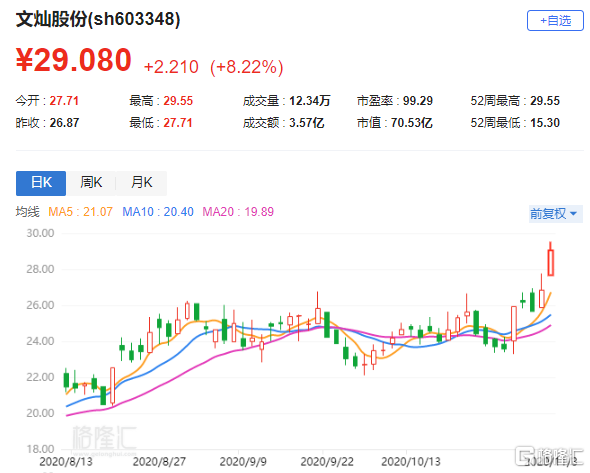Click the 2020/9/22 date axis label
The height and width of the screenshot is (473, 590).
(x=327, y=462)
